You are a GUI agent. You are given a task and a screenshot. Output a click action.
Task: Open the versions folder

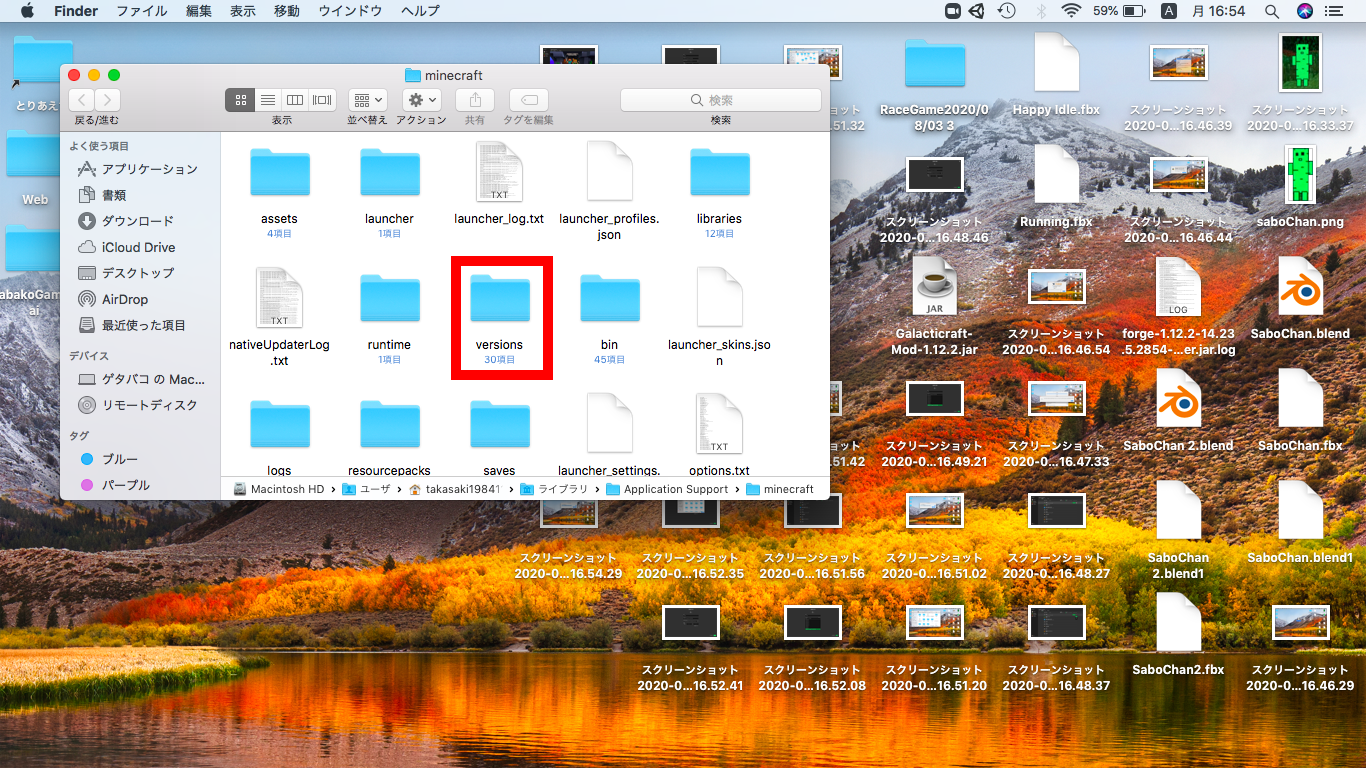[x=499, y=298]
